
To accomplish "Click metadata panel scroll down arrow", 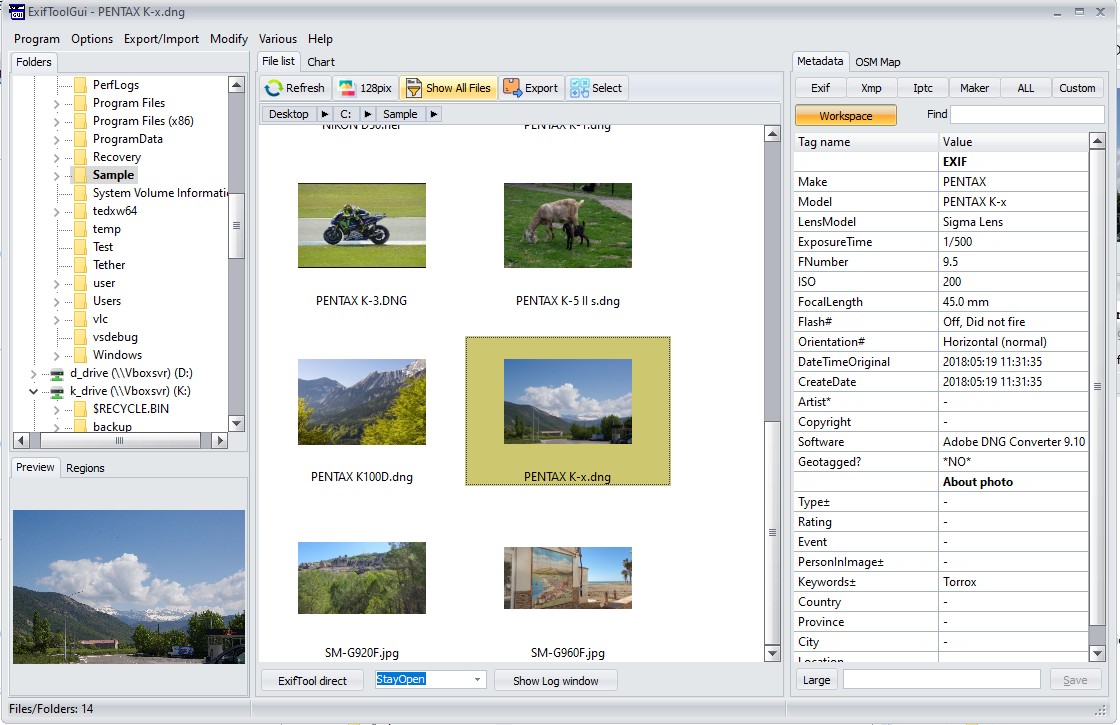I will click(x=1097, y=653).
